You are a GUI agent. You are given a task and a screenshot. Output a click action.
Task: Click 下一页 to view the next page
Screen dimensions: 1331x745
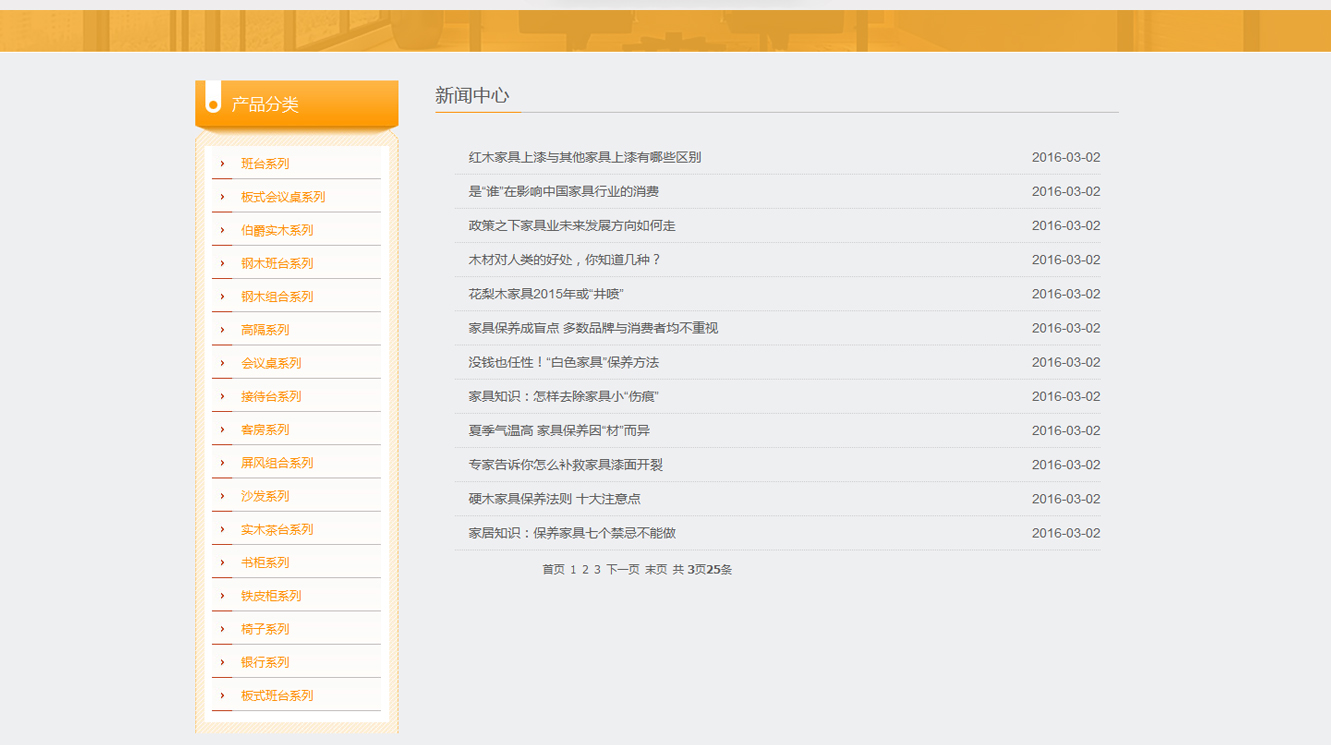(x=622, y=570)
